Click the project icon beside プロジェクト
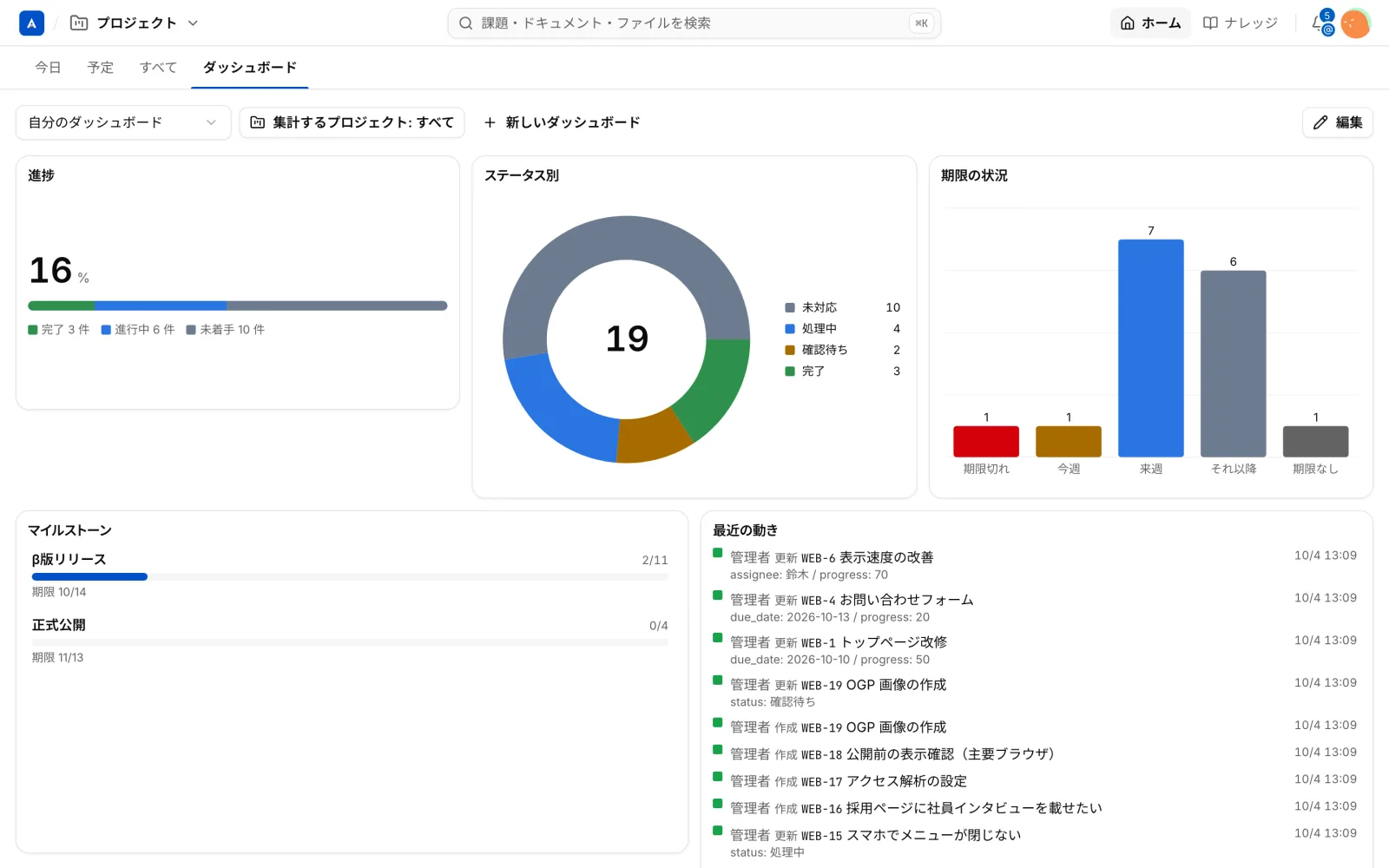 (x=79, y=23)
